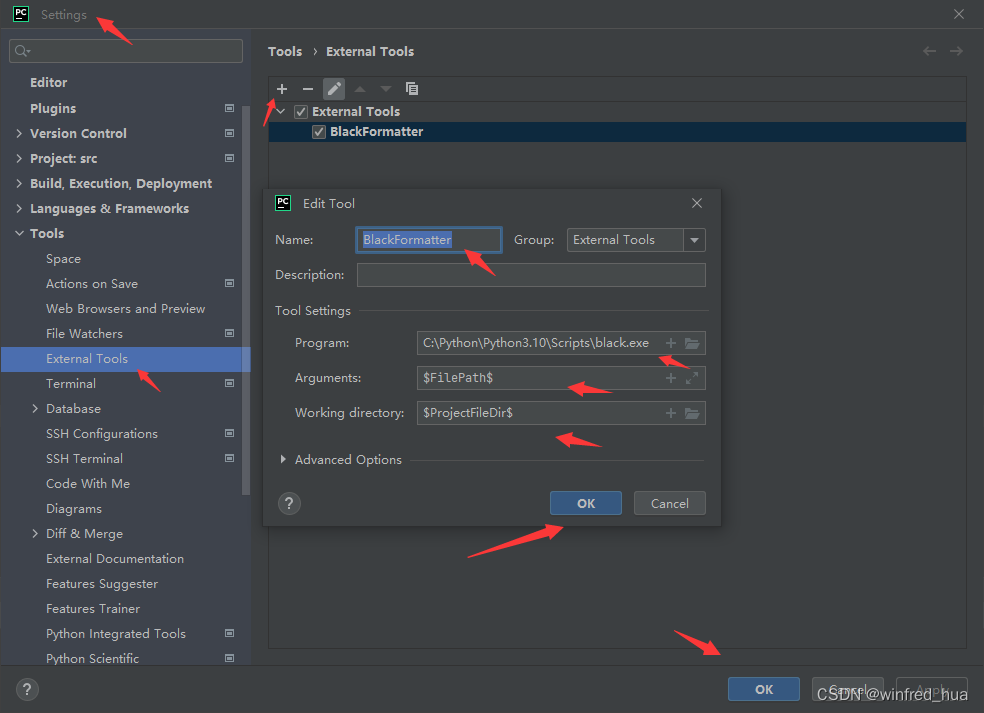Viewport: 984px width, 713px height.
Task: Click OK in Edit Tool dialog
Action: 586,503
